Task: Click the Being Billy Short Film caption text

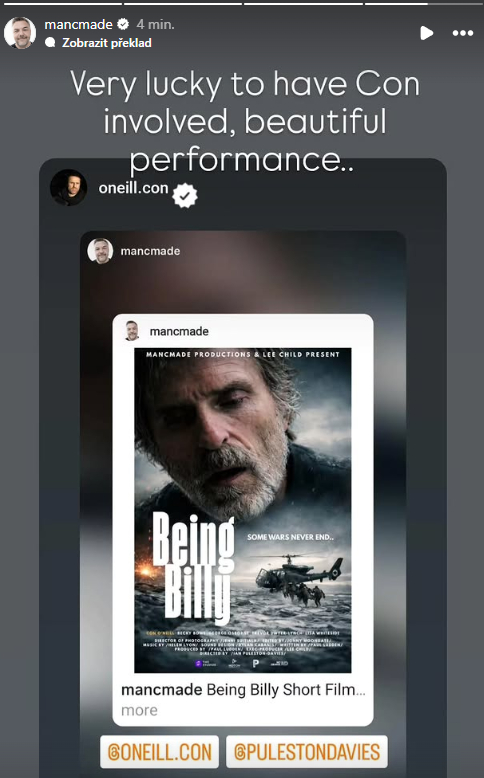Action: [x=286, y=690]
